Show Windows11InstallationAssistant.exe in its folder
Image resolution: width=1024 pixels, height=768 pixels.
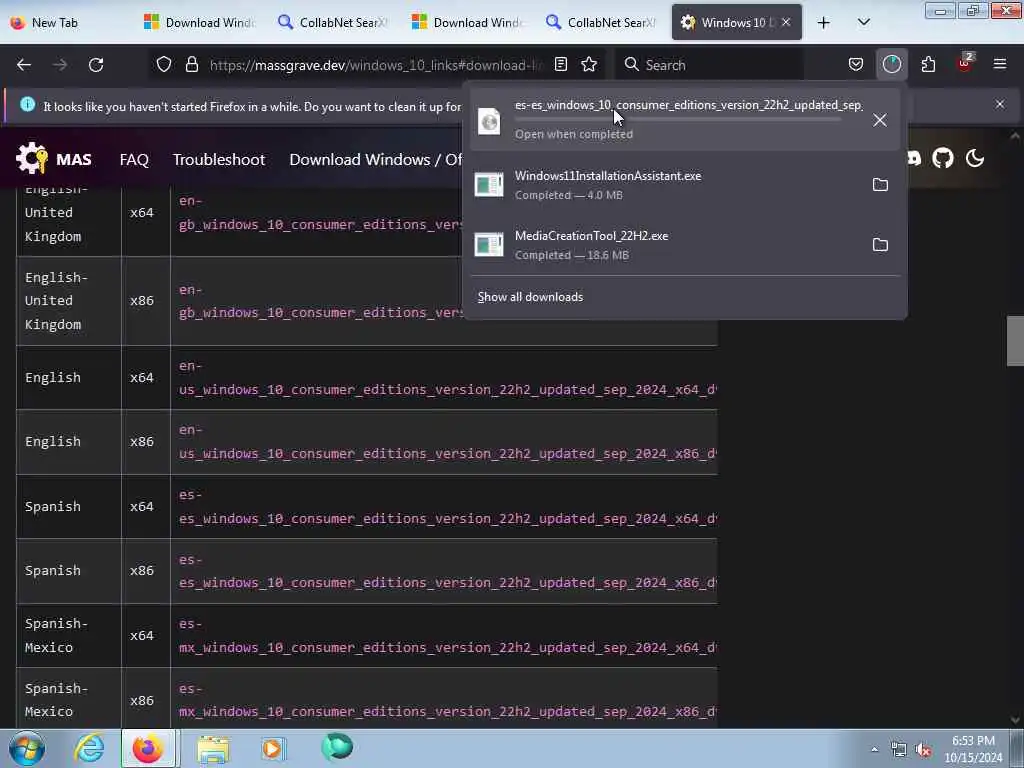point(880,185)
